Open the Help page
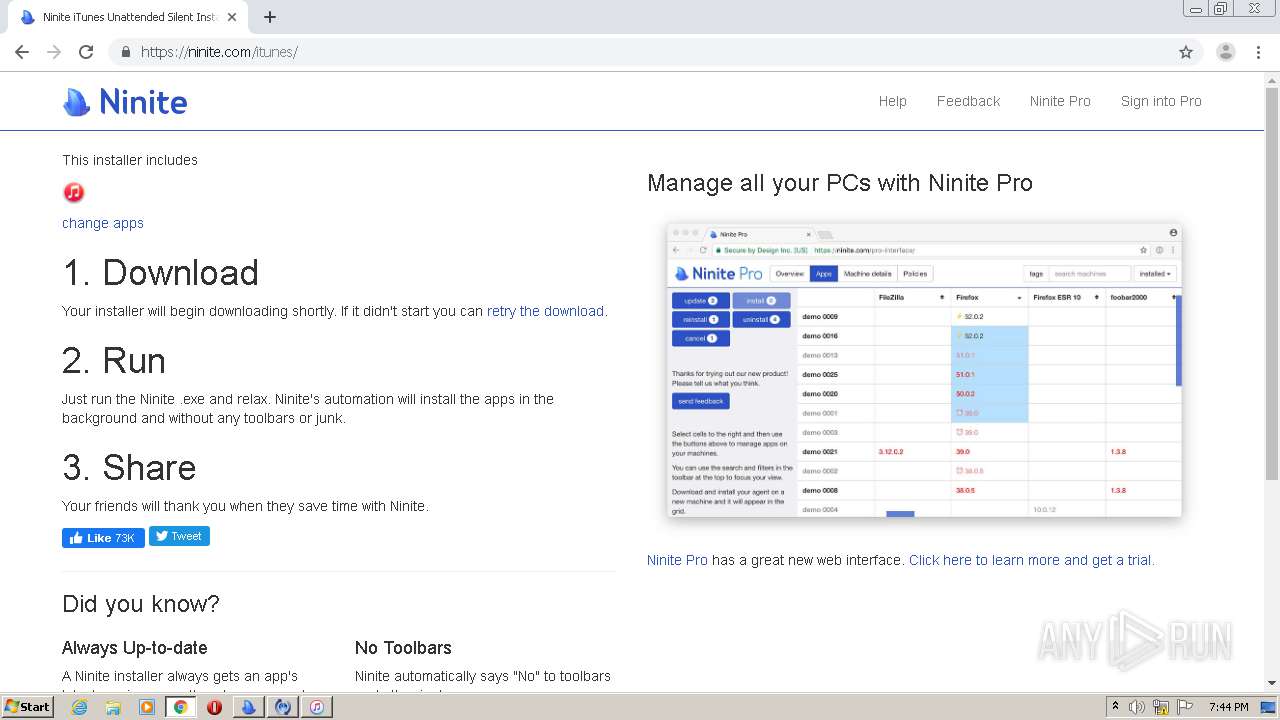The height and width of the screenshot is (720, 1280). [x=892, y=101]
